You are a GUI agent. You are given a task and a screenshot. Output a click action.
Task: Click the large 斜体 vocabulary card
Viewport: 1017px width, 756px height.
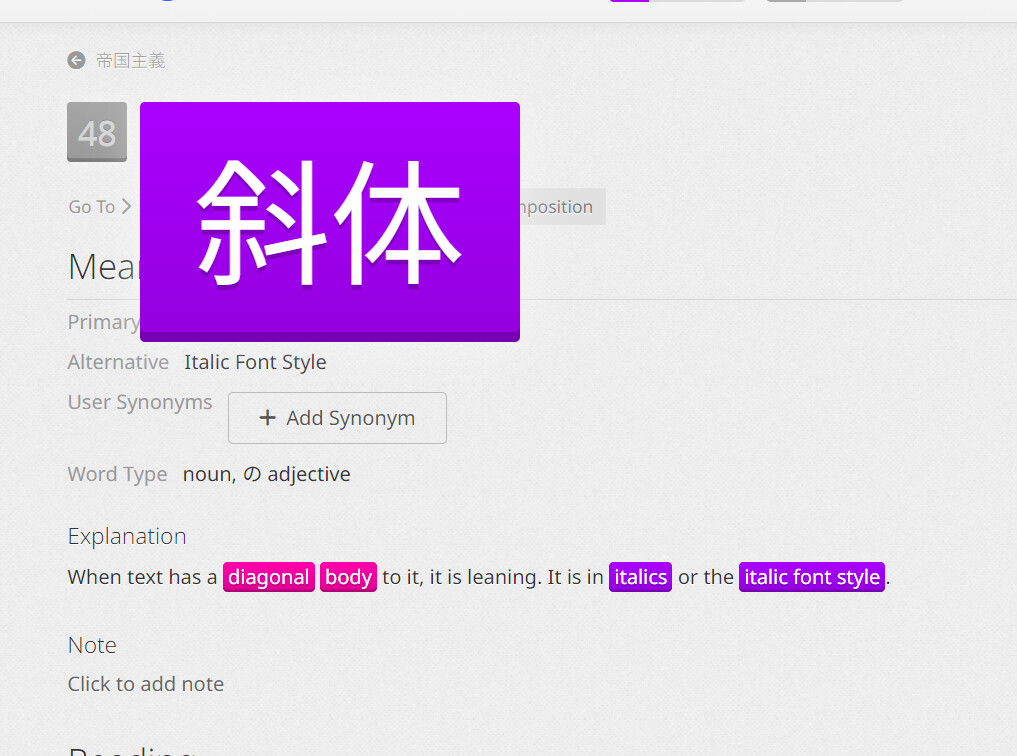330,222
